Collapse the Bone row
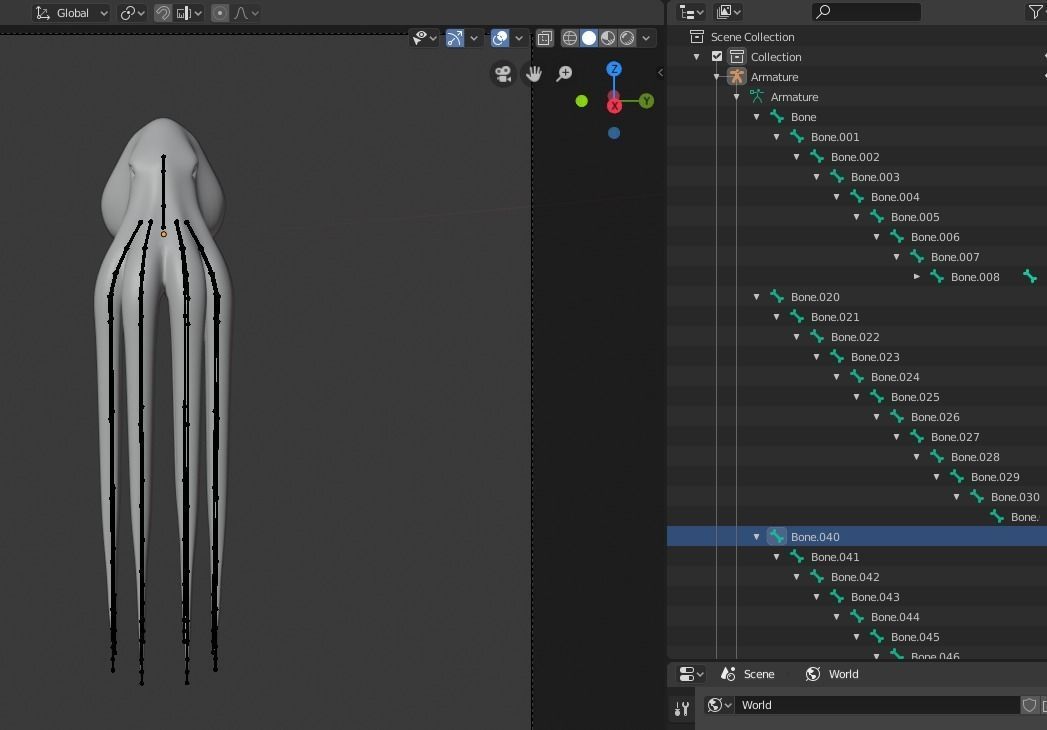This screenshot has height=730, width=1047. (x=757, y=117)
